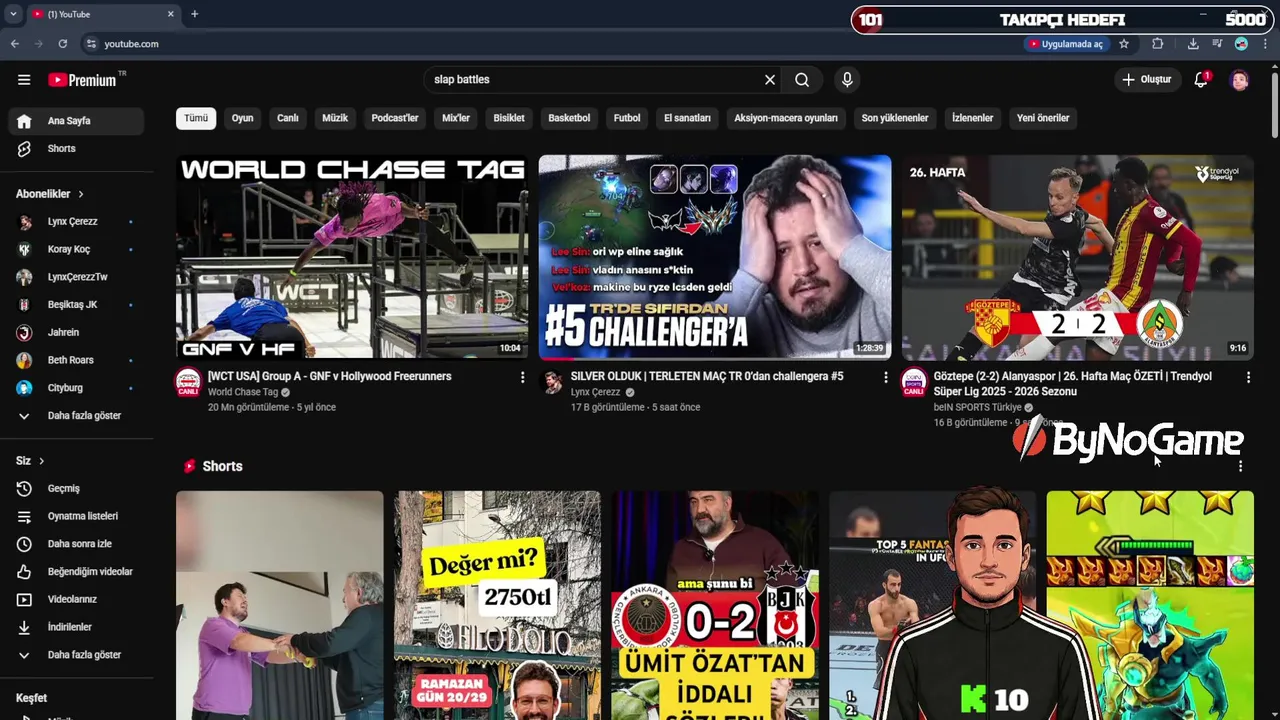Open Daha sonra izle
1280x720 pixels.
click(x=77, y=544)
